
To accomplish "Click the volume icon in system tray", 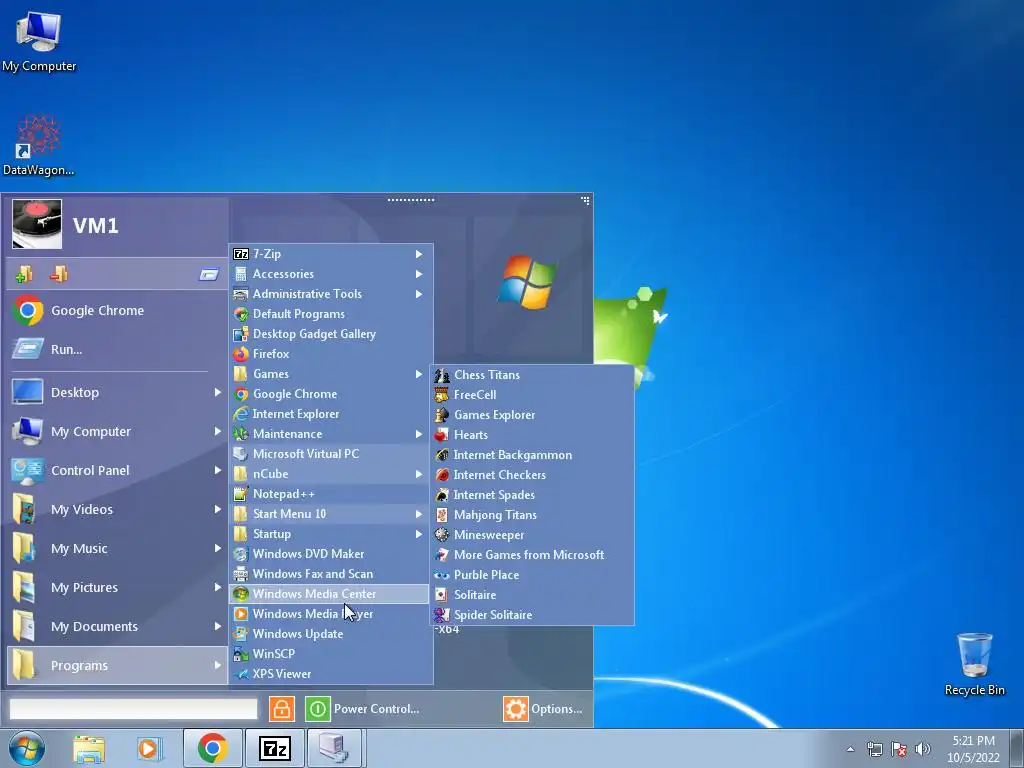I will coord(923,749).
